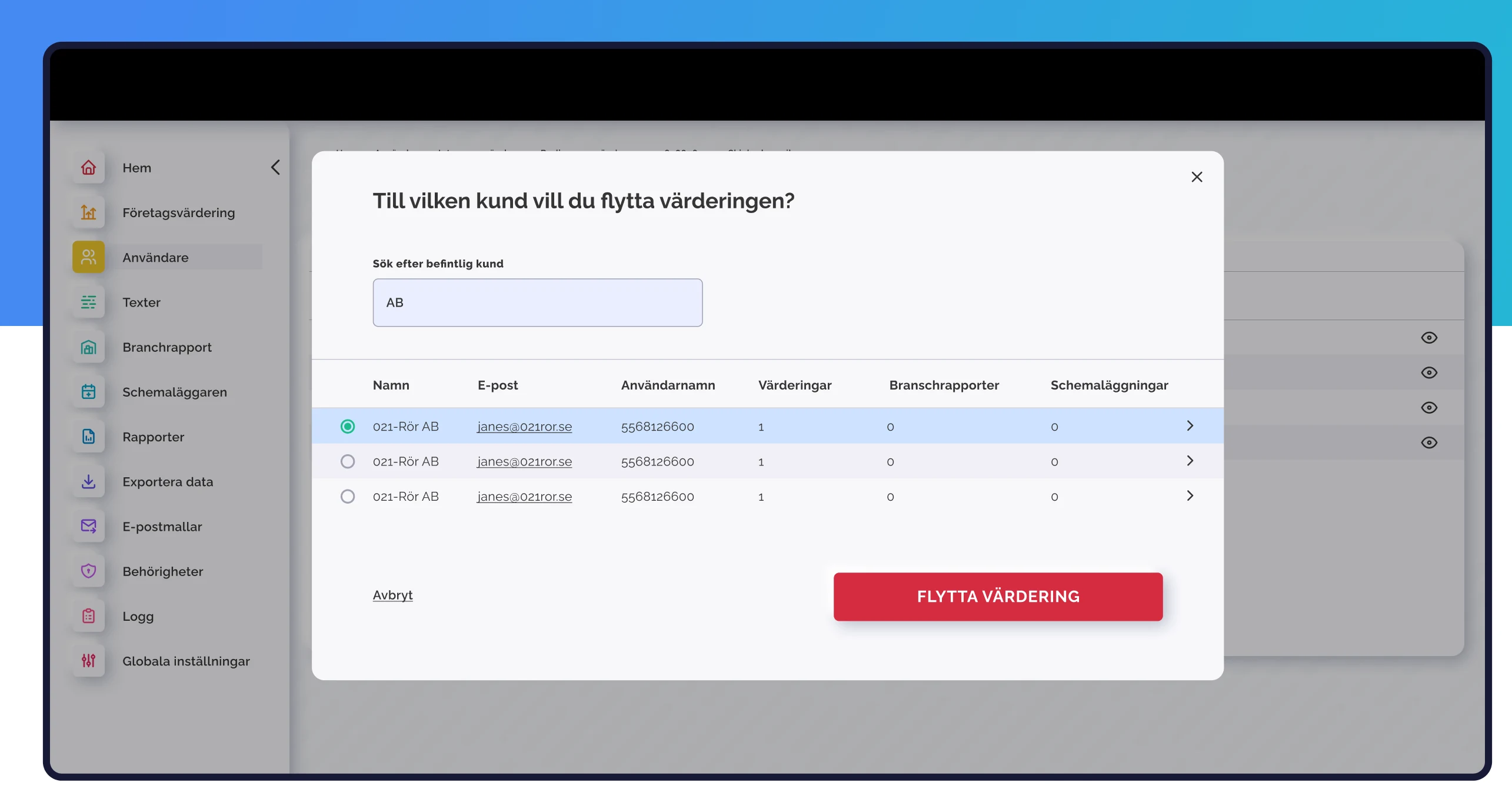Toggle the third eye icon in background list
Screen dimensions: 1512x812
(1429, 408)
